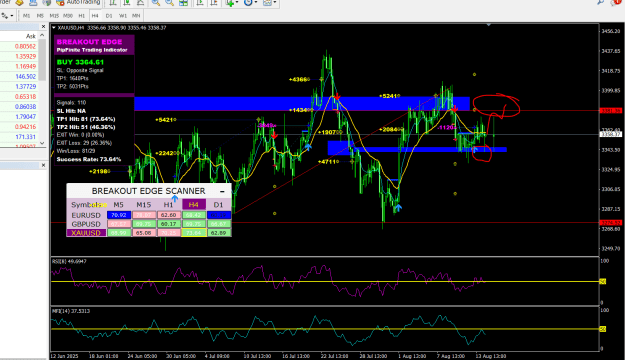Click EURUSD symbol in scanner
Image resolution: width=625 pixels, height=360 pixels.
click(86, 215)
